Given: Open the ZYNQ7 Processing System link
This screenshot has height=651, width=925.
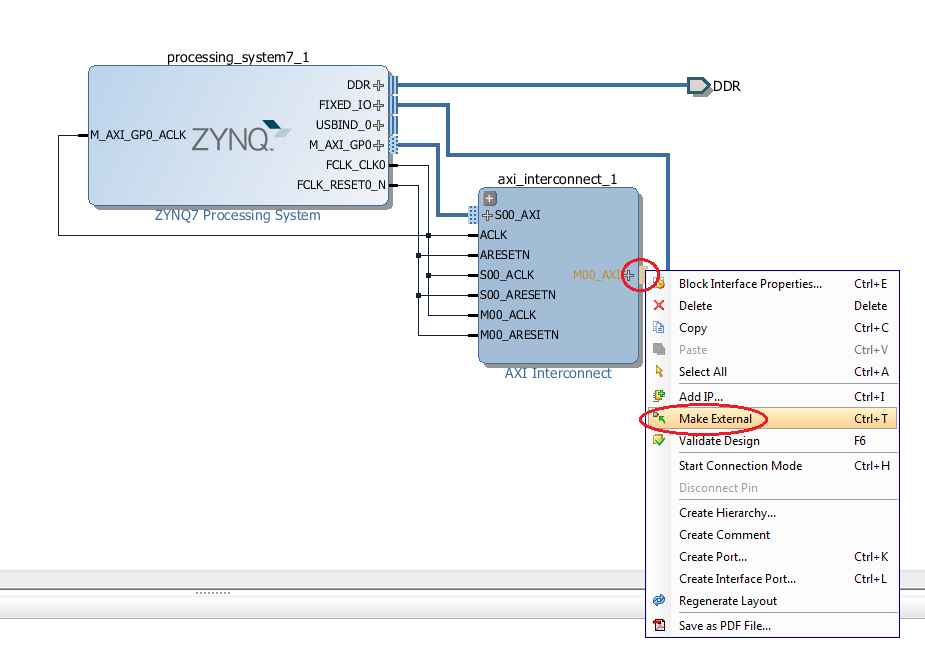Looking at the screenshot, I should [x=237, y=214].
